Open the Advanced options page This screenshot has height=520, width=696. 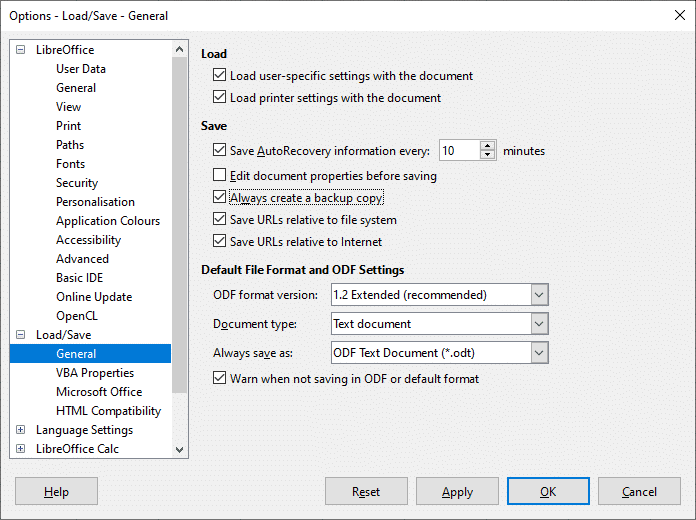[x=82, y=259]
